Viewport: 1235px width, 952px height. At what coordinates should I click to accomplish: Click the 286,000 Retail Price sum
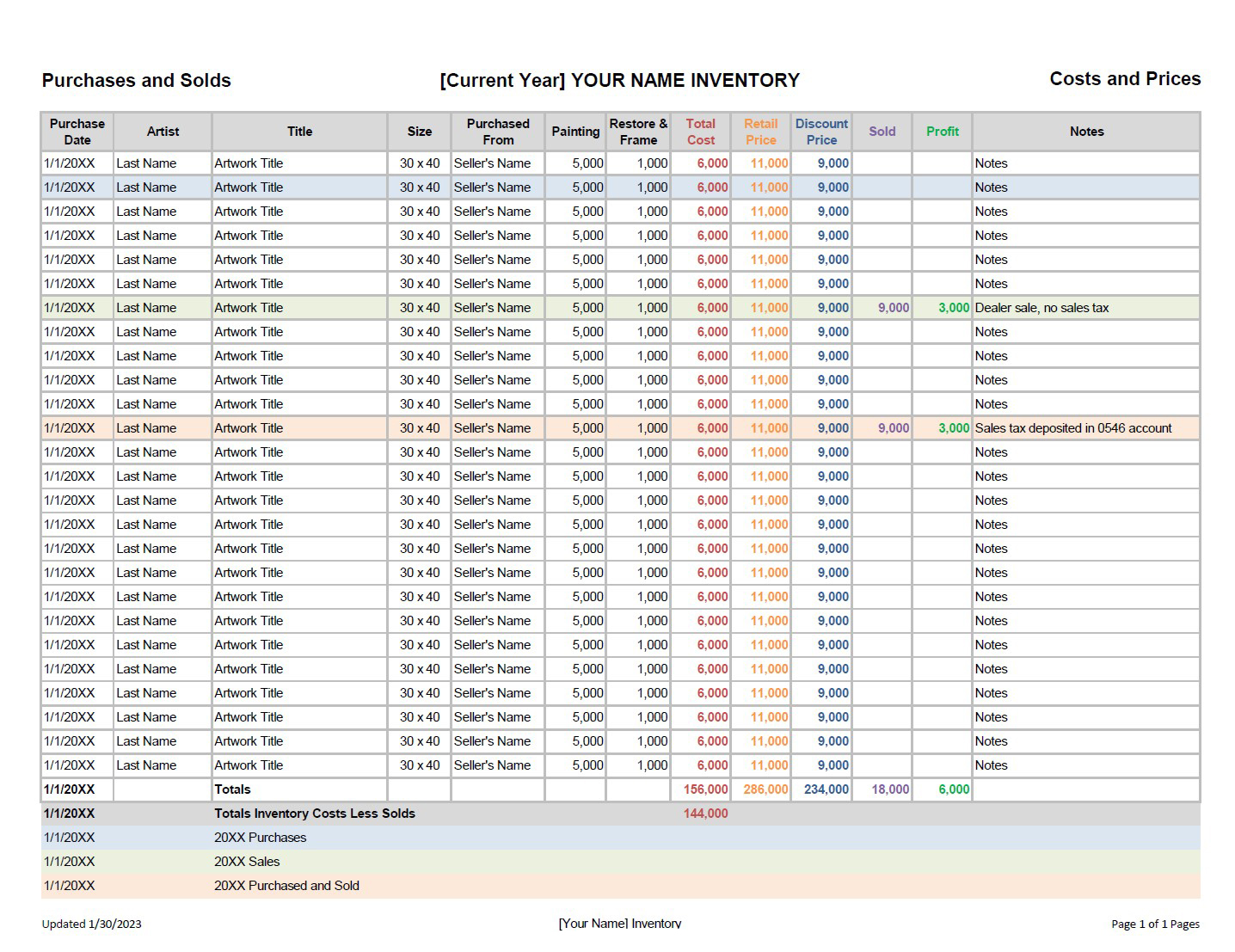(765, 789)
